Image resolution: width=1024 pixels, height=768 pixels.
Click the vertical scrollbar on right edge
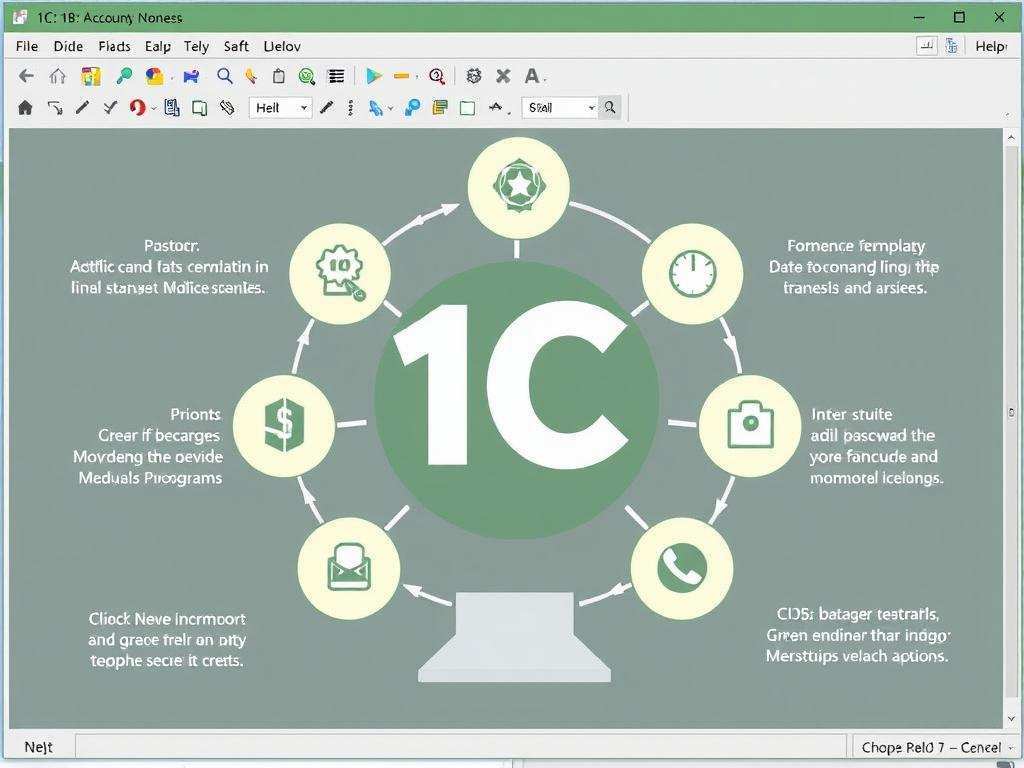coord(1011,410)
